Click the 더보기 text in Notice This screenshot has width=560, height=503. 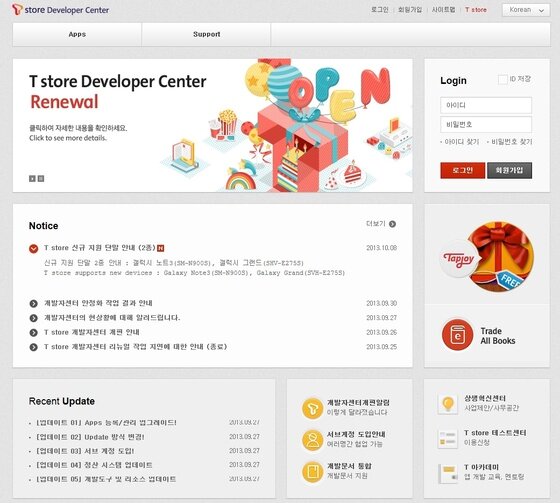[x=376, y=224]
